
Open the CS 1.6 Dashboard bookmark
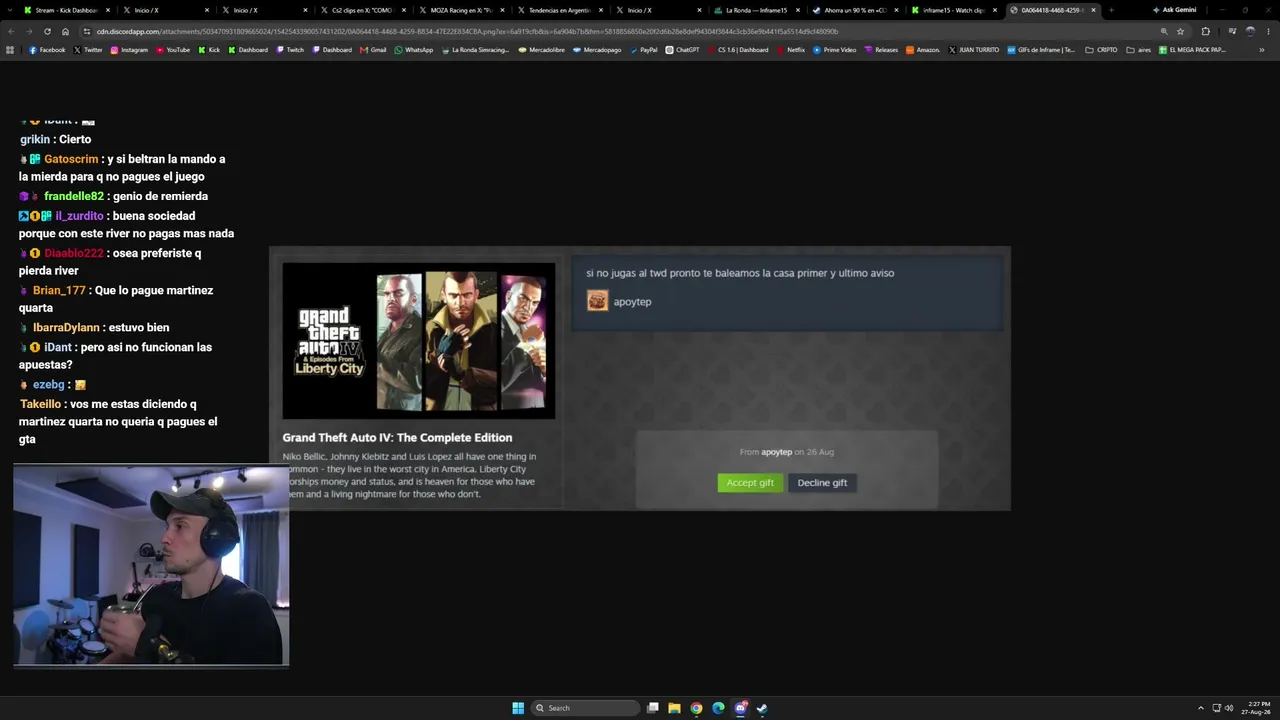(738, 50)
